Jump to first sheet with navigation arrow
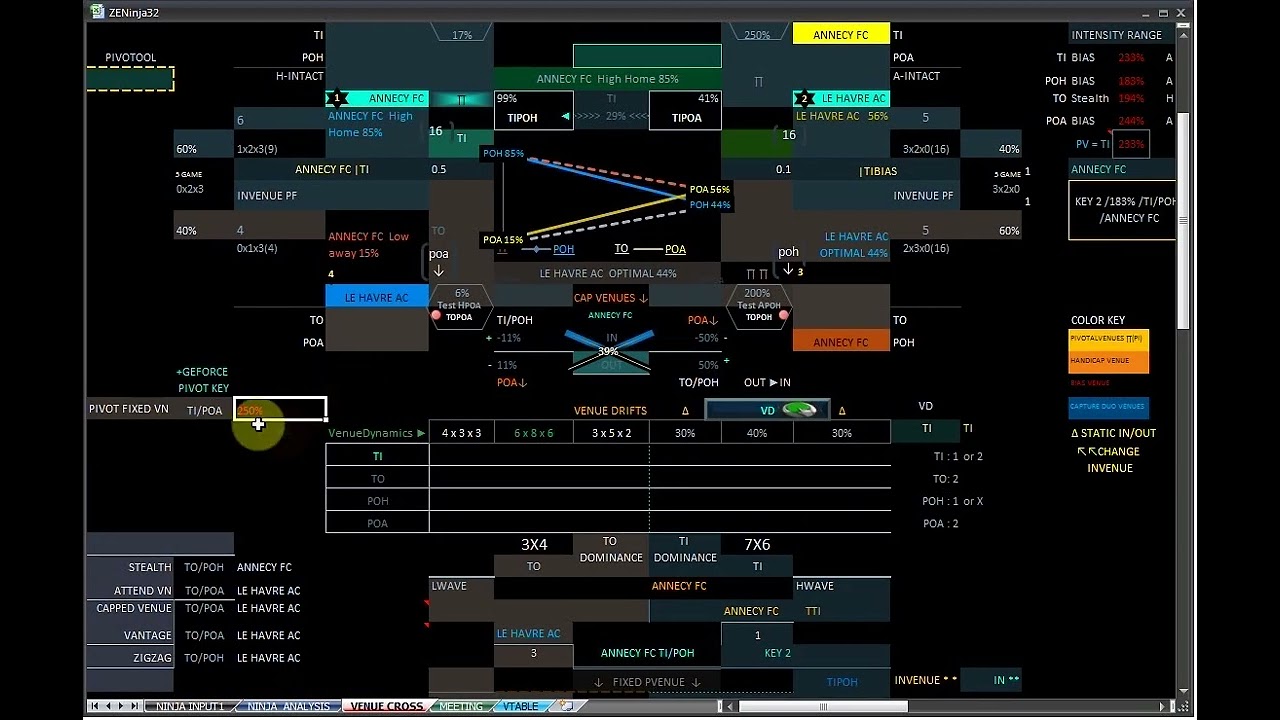This screenshot has width=1280, height=720. 95,706
